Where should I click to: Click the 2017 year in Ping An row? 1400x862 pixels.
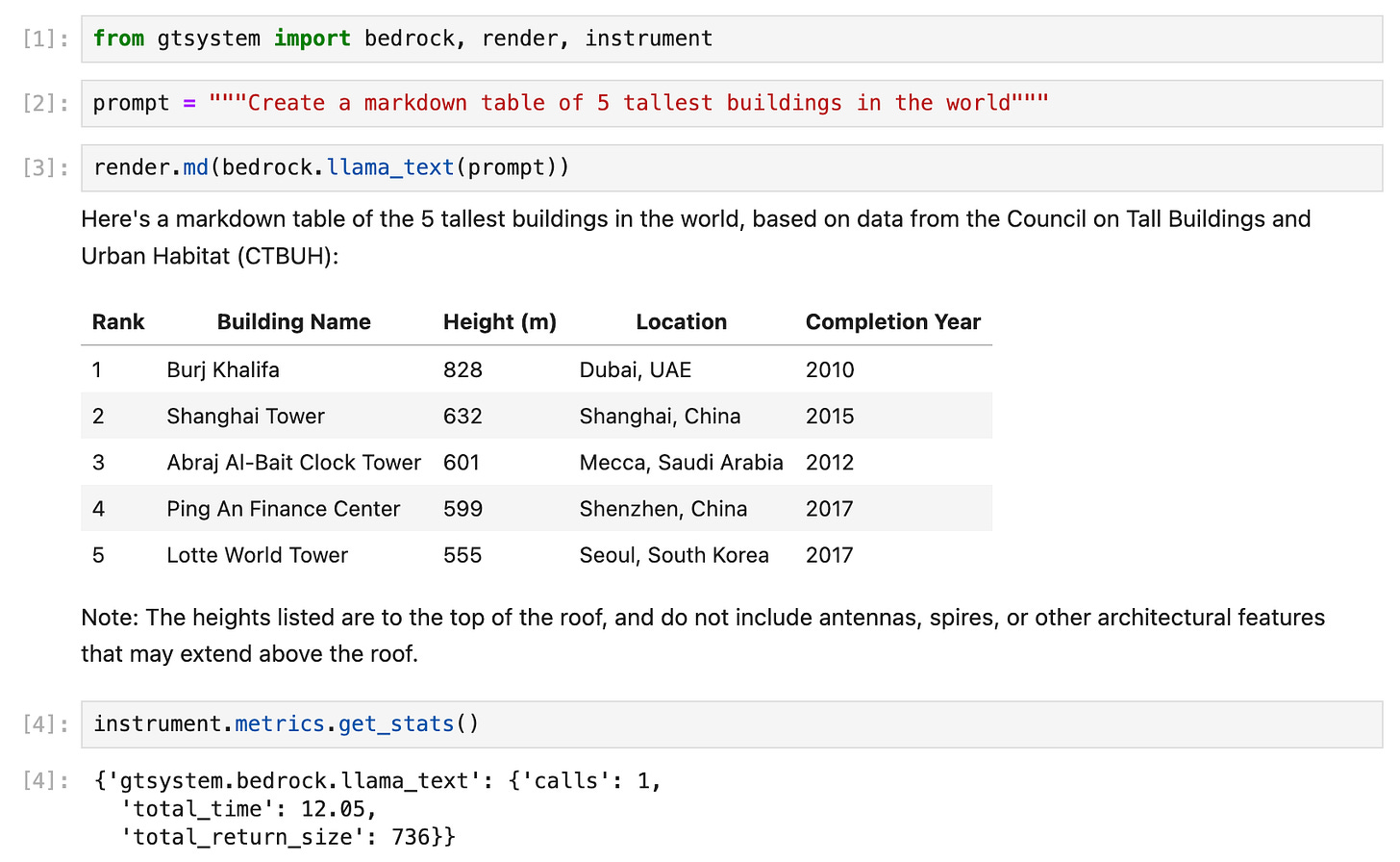pos(830,509)
